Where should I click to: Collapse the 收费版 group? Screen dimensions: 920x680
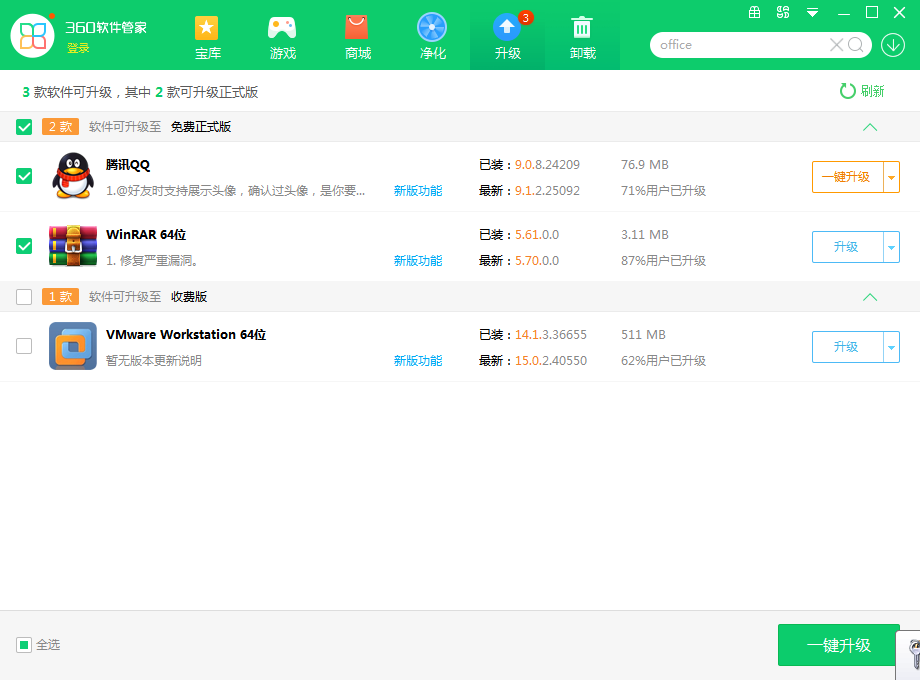pyautogui.click(x=870, y=297)
